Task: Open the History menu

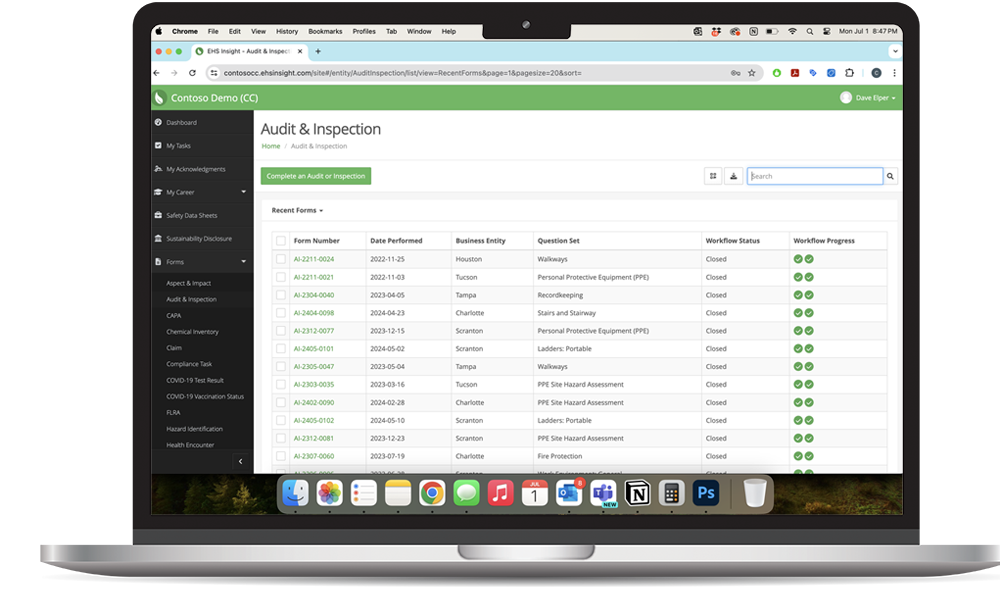Action: [x=287, y=31]
